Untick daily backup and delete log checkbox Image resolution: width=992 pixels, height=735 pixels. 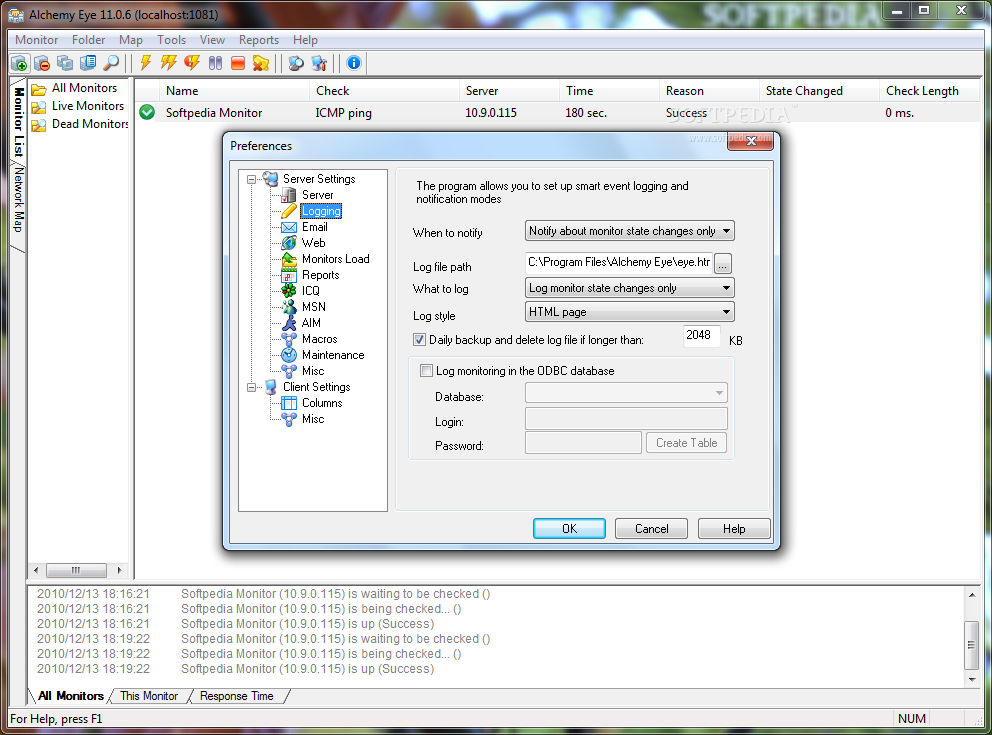click(x=419, y=340)
